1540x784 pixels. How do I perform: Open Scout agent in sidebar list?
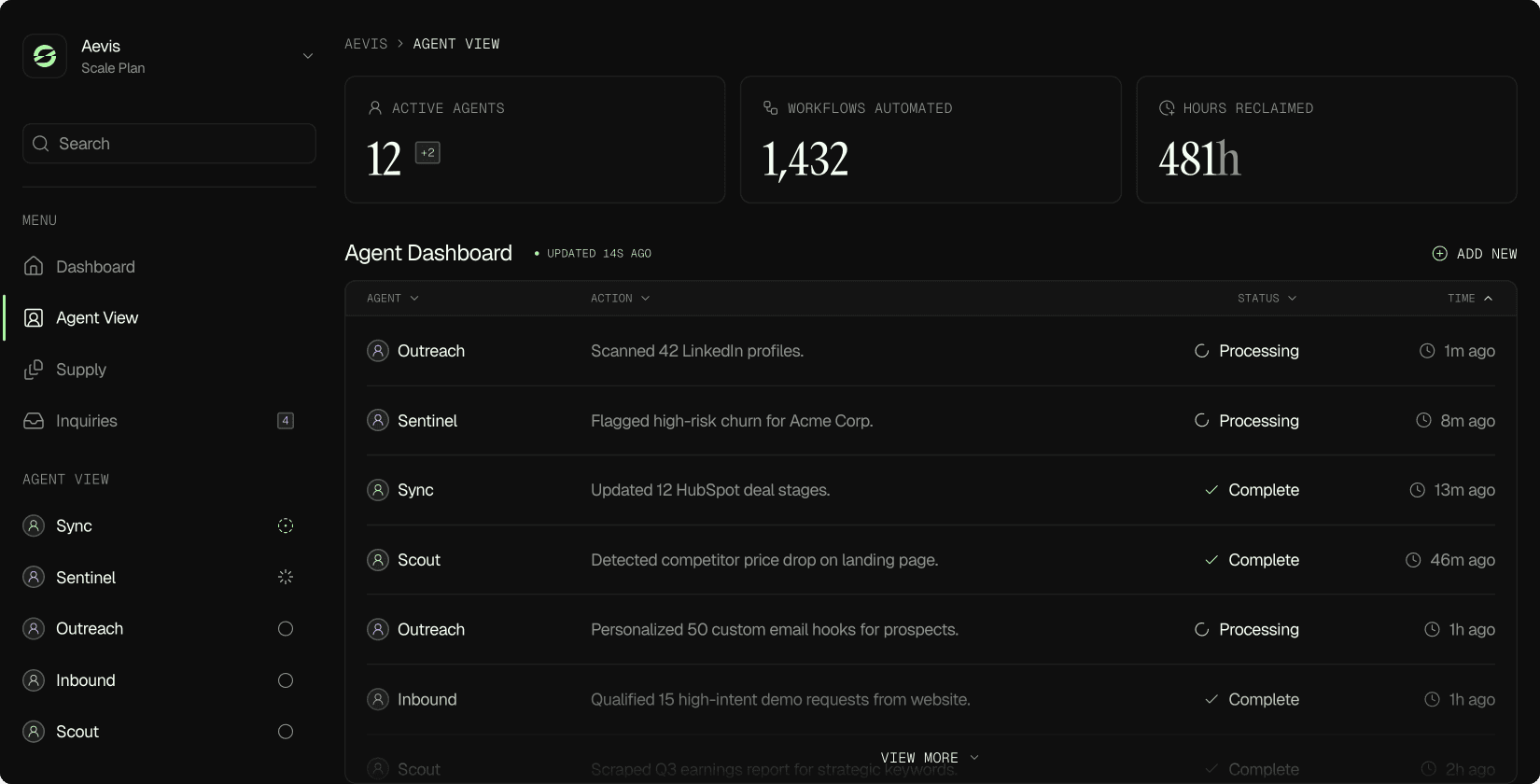coord(160,732)
